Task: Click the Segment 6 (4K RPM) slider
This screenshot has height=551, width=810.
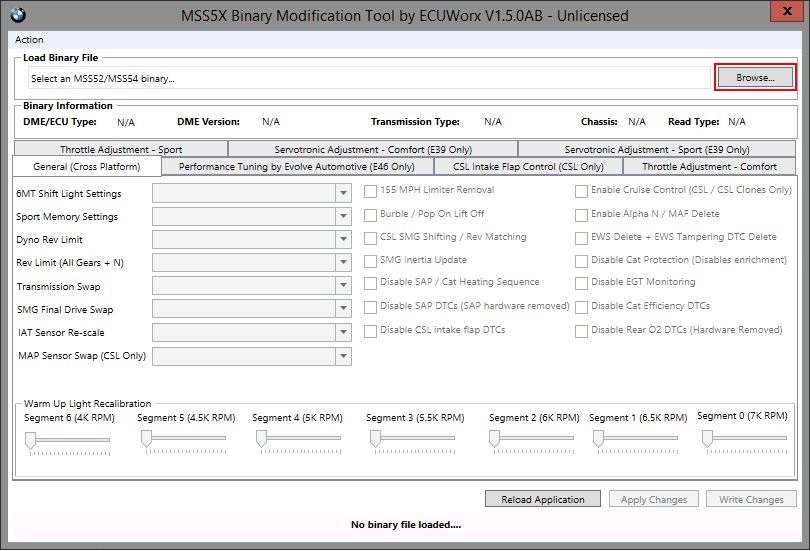Action: point(68,442)
